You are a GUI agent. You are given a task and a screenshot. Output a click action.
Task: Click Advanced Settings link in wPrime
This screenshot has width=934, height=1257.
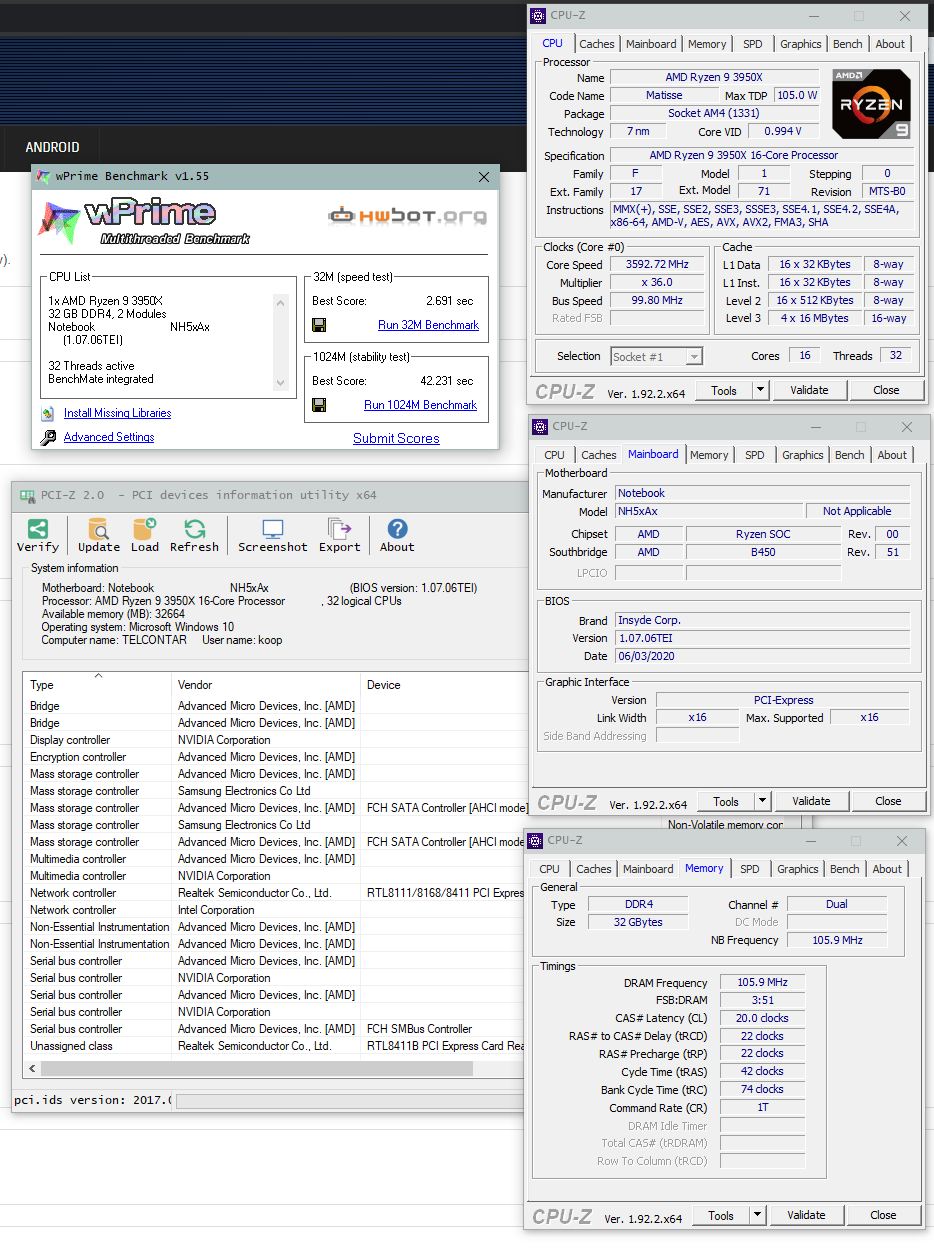[109, 437]
